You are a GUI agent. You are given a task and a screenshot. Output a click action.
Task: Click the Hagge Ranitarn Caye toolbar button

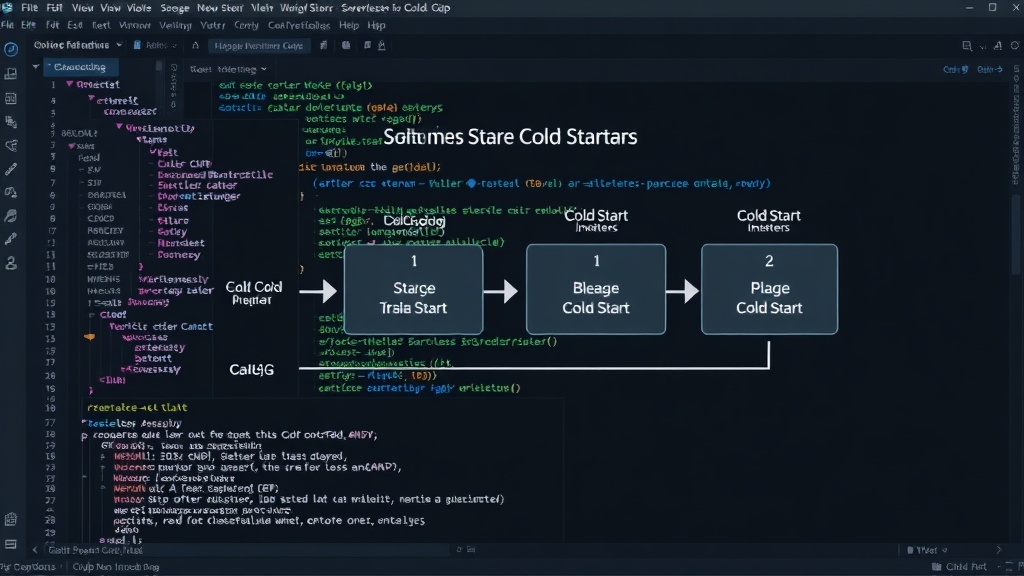(259, 46)
